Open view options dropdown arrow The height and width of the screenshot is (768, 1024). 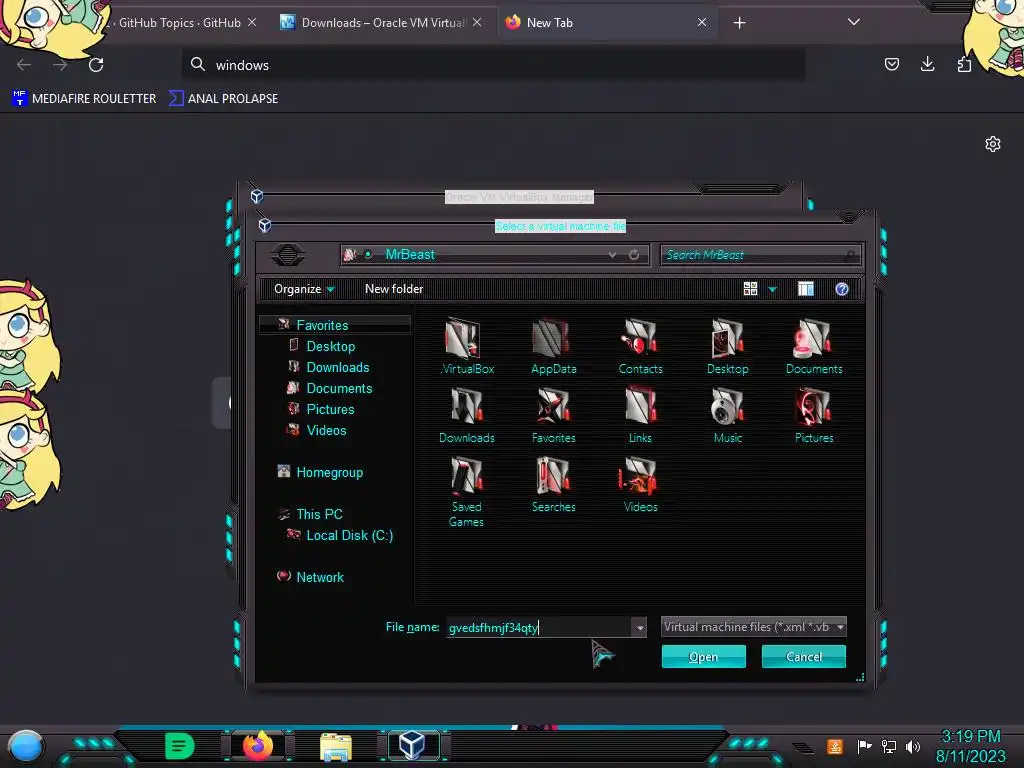(x=773, y=289)
